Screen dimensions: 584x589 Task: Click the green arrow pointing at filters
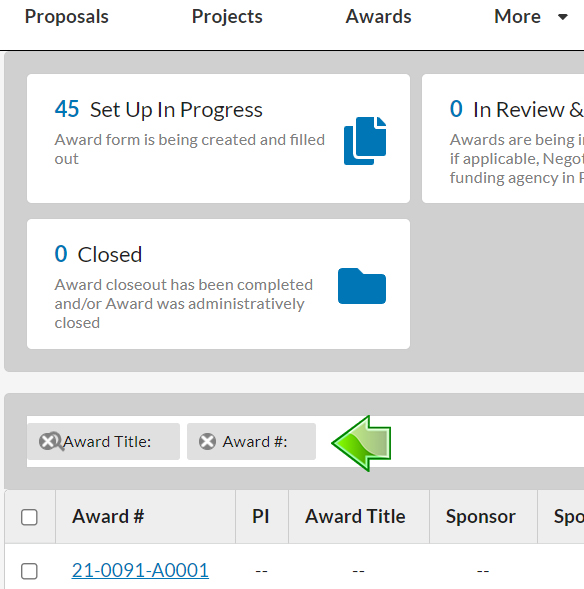coord(361,443)
